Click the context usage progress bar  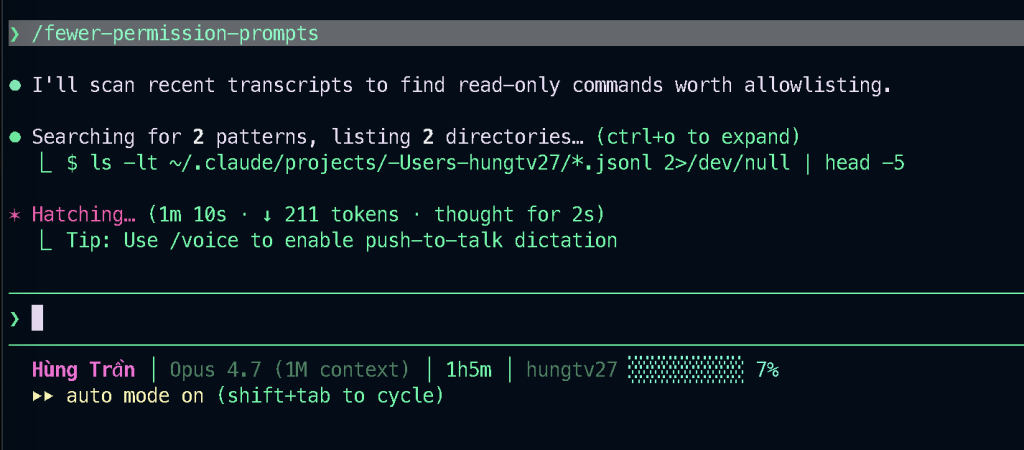tap(686, 370)
